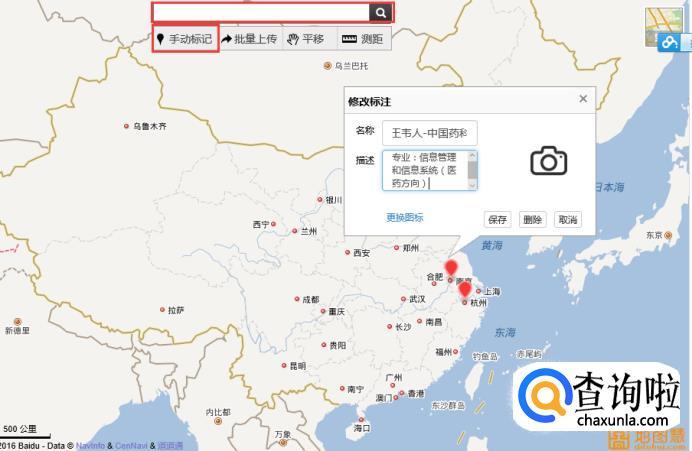Click the 成都 city label

tap(311, 300)
